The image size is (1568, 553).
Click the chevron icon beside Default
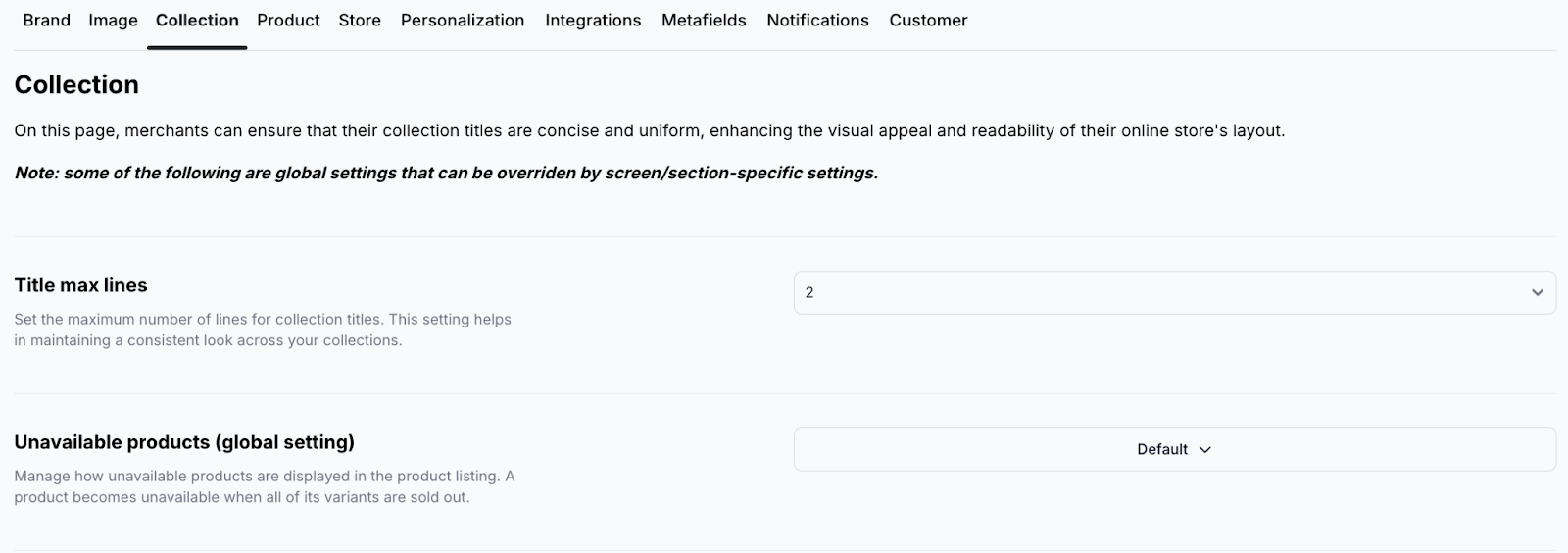1205,449
